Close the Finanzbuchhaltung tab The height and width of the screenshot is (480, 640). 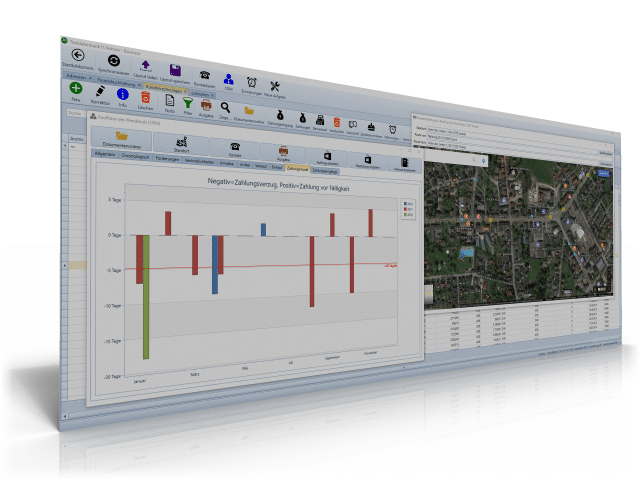pos(139,84)
